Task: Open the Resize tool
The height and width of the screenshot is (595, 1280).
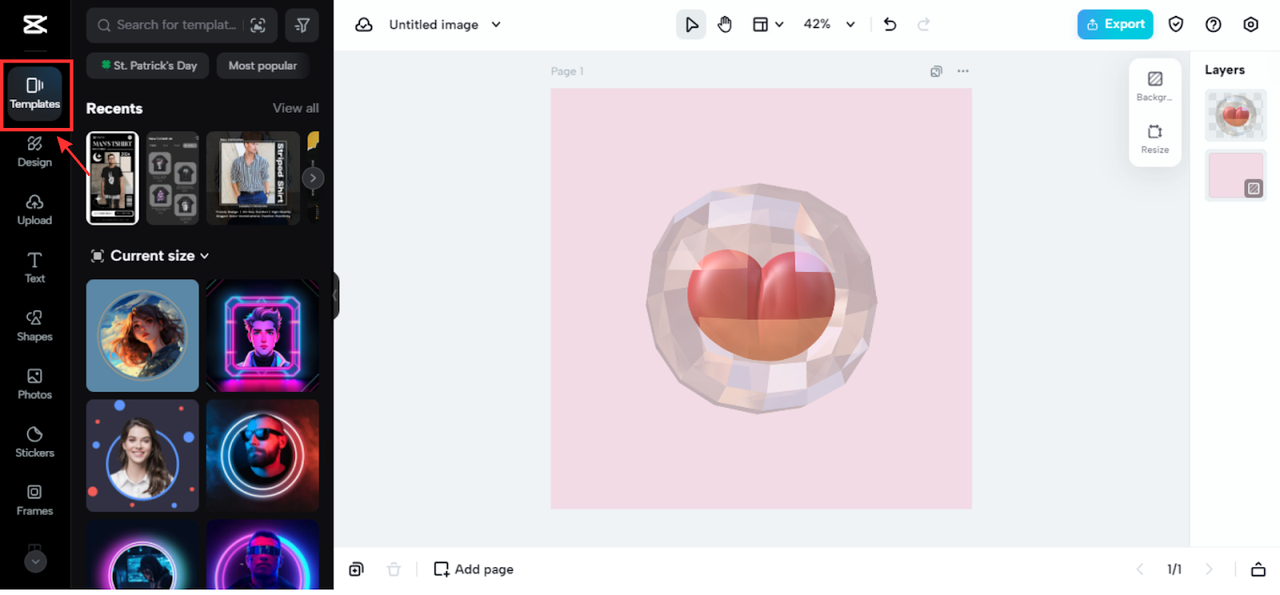Action: click(x=1155, y=138)
